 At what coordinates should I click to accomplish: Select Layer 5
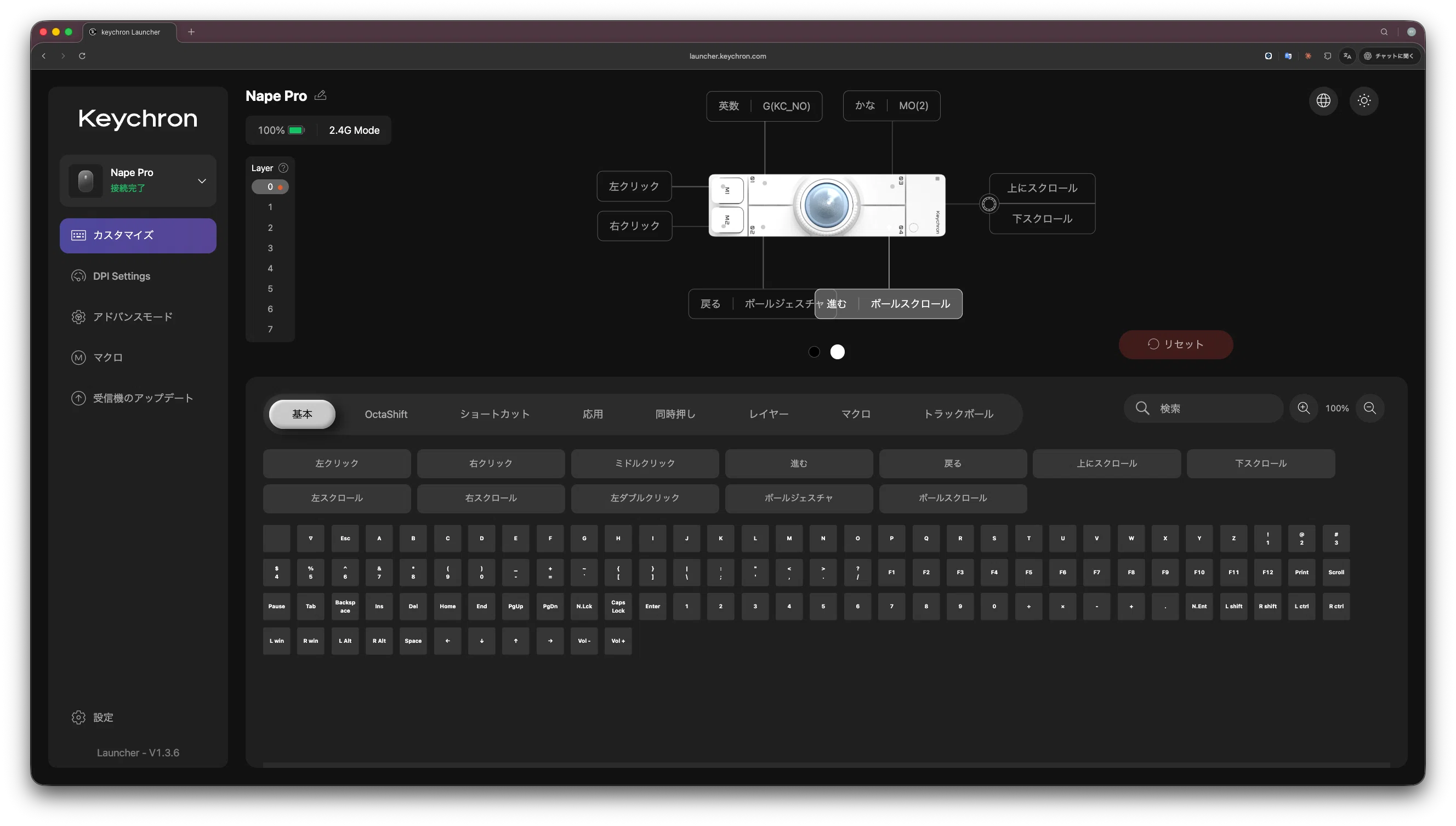pyautogui.click(x=270, y=288)
